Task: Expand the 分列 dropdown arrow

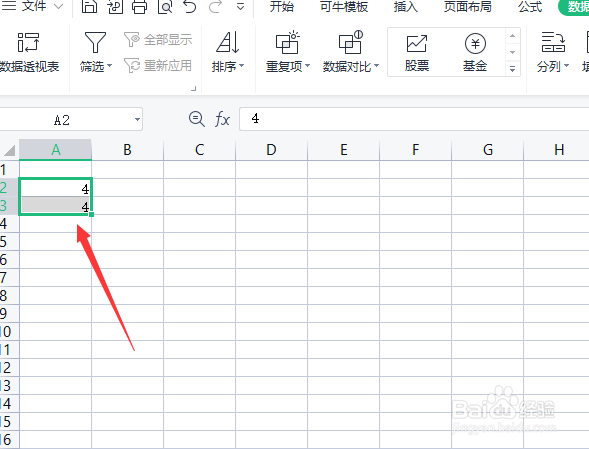Action: 566,66
